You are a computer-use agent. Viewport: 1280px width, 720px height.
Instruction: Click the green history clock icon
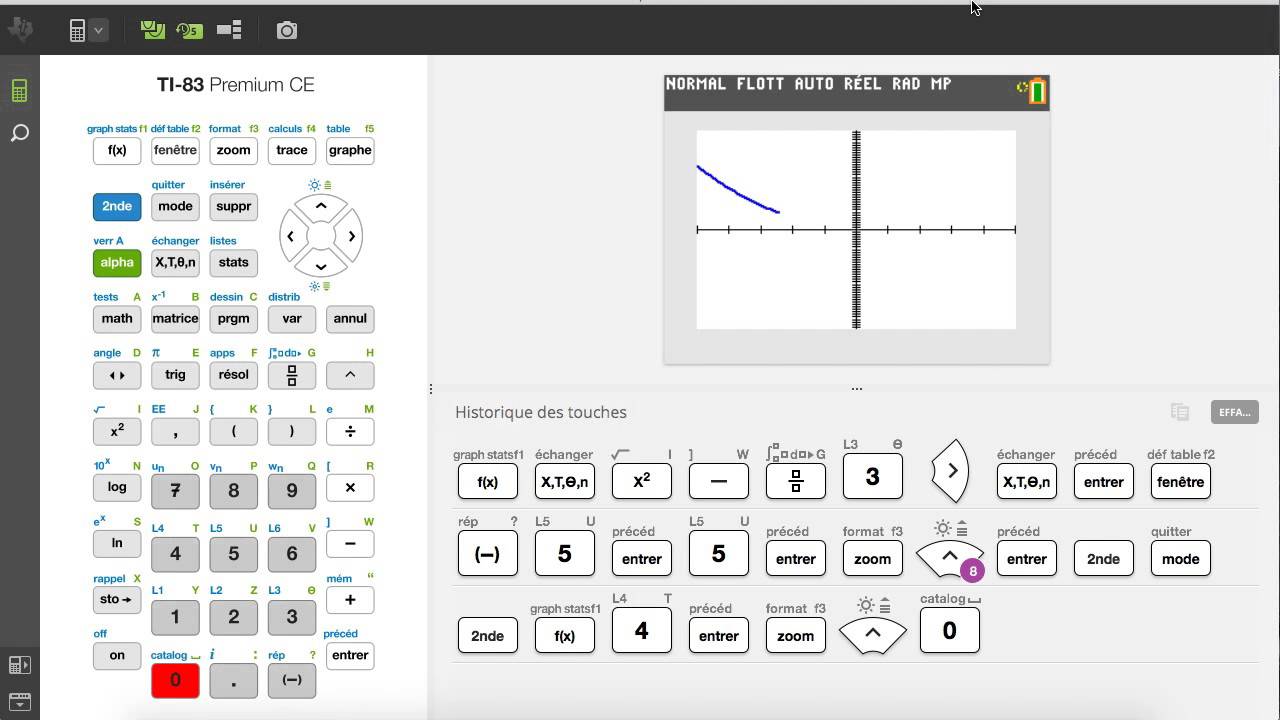pyautogui.click(x=190, y=30)
